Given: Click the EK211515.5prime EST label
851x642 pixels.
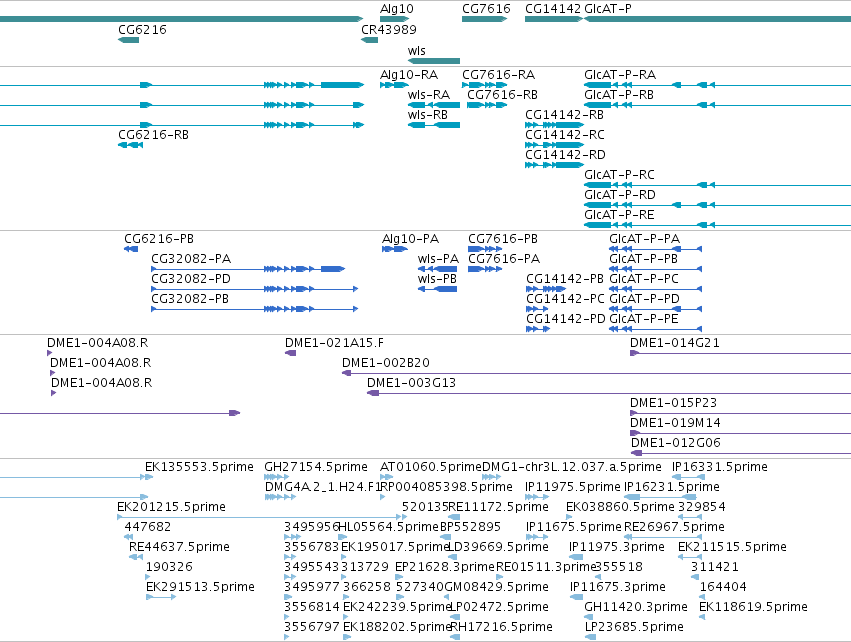Looking at the screenshot, I should [732, 548].
